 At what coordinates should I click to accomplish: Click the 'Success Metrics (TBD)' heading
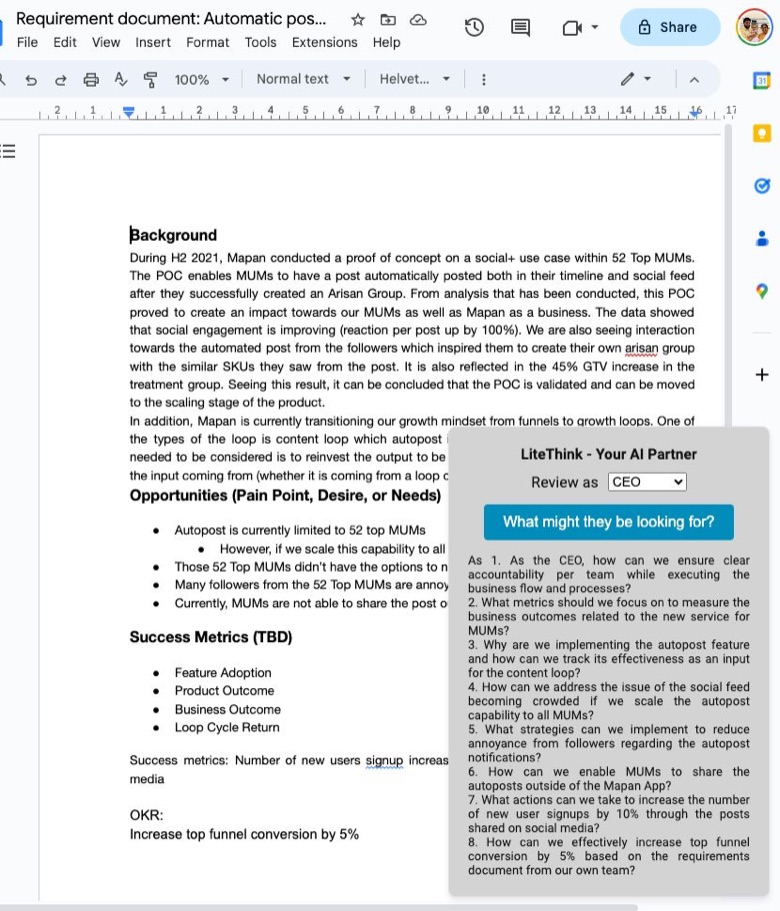click(211, 637)
